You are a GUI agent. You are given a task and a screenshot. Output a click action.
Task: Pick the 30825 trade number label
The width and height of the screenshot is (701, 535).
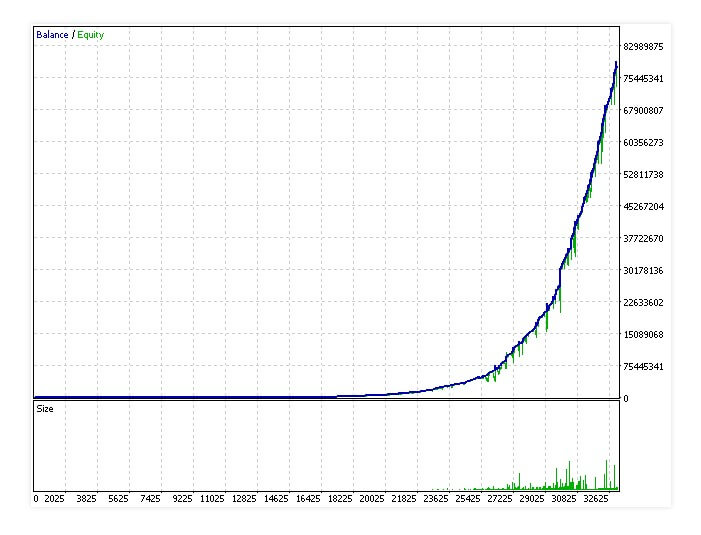pos(564,498)
